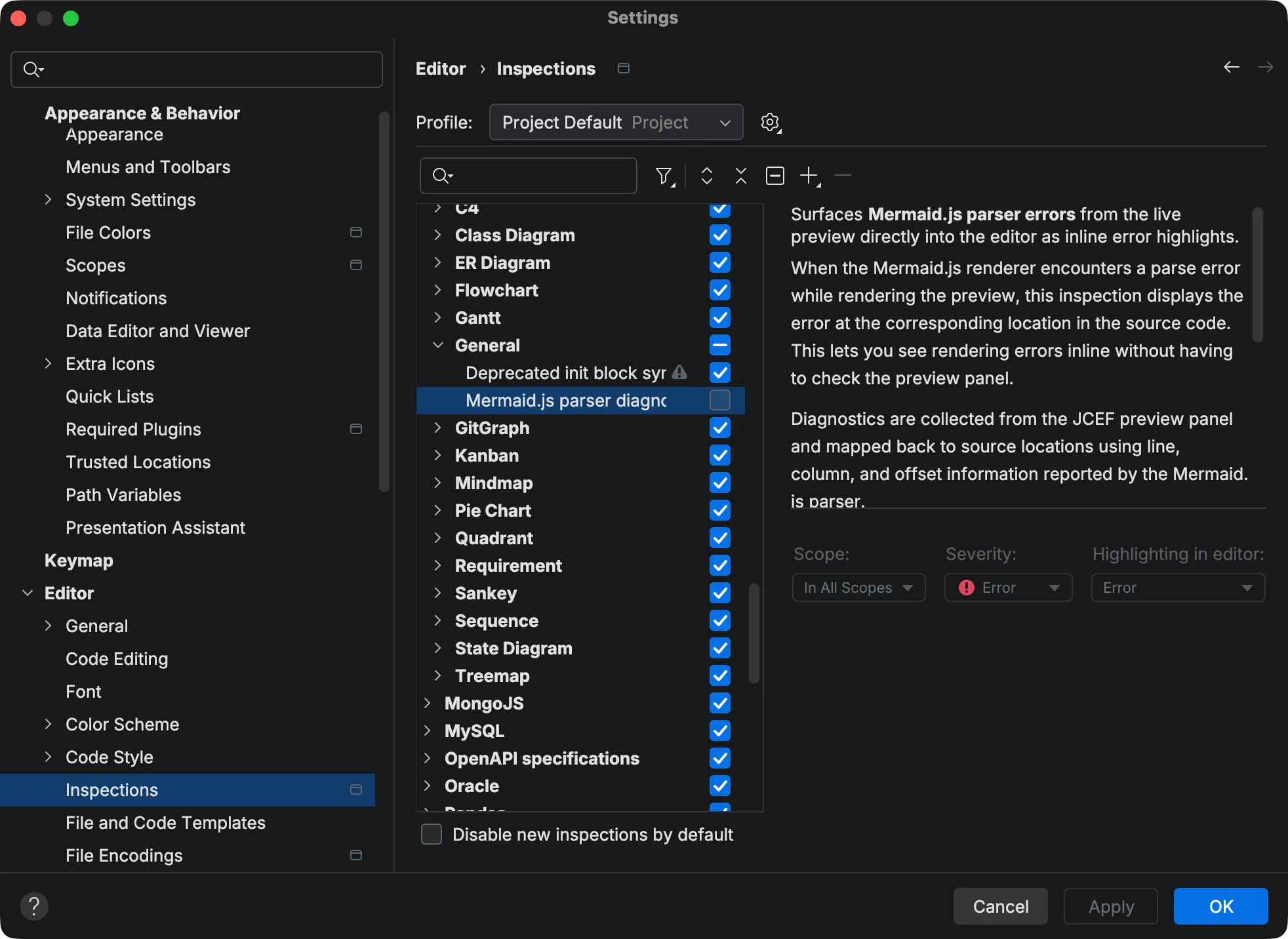Apply the current settings changes
The height and width of the screenshot is (939, 1288).
point(1110,906)
